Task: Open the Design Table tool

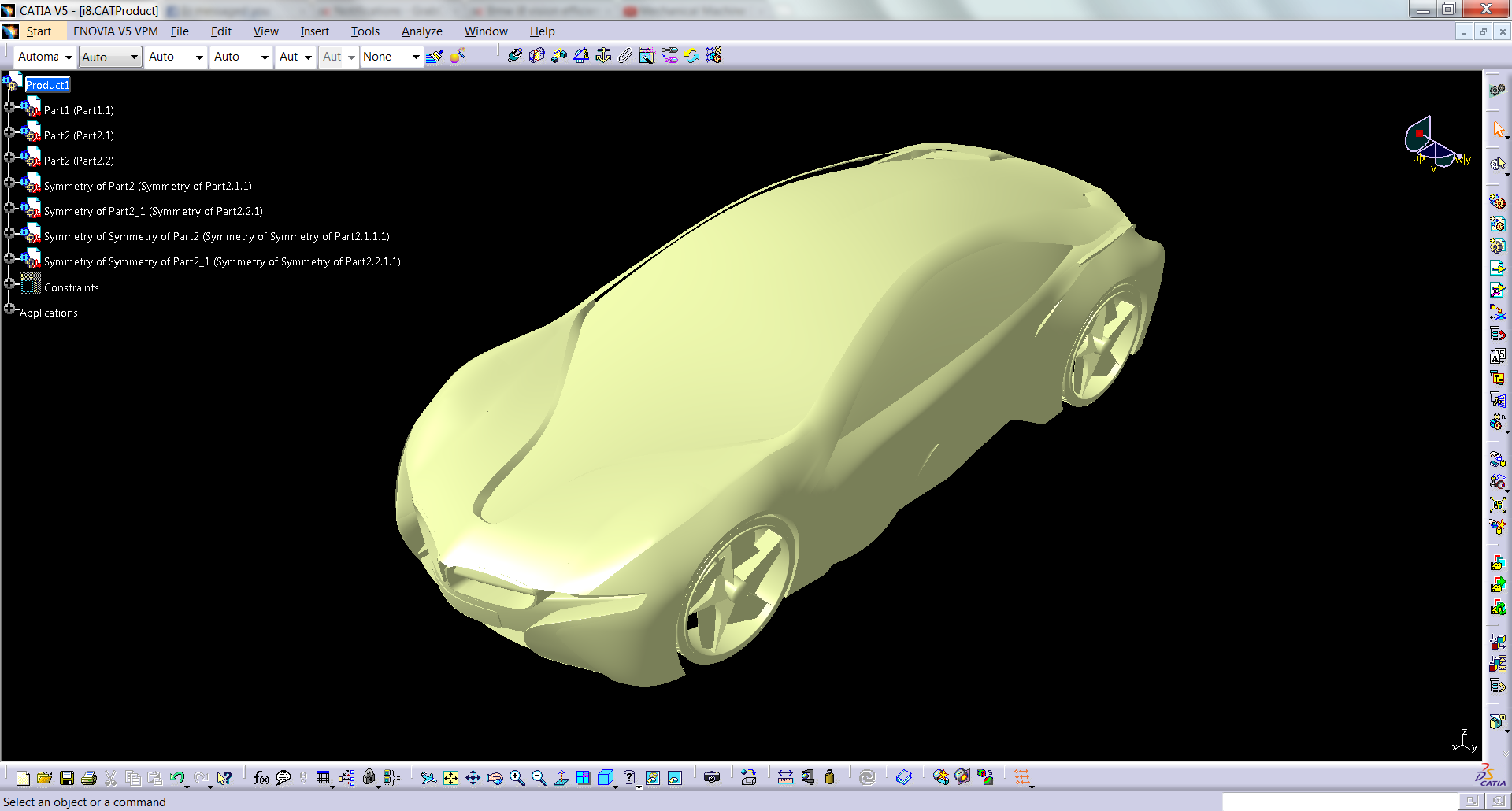Action: [323, 778]
